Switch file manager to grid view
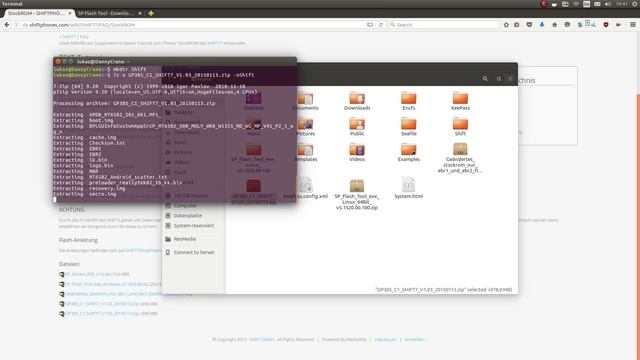The image size is (640, 360). click(x=499, y=78)
